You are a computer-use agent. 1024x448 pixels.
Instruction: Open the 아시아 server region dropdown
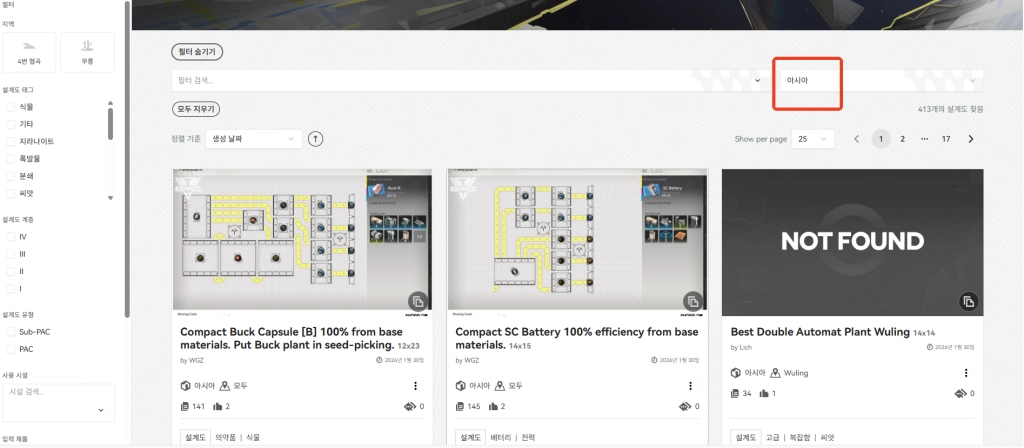click(x=877, y=80)
